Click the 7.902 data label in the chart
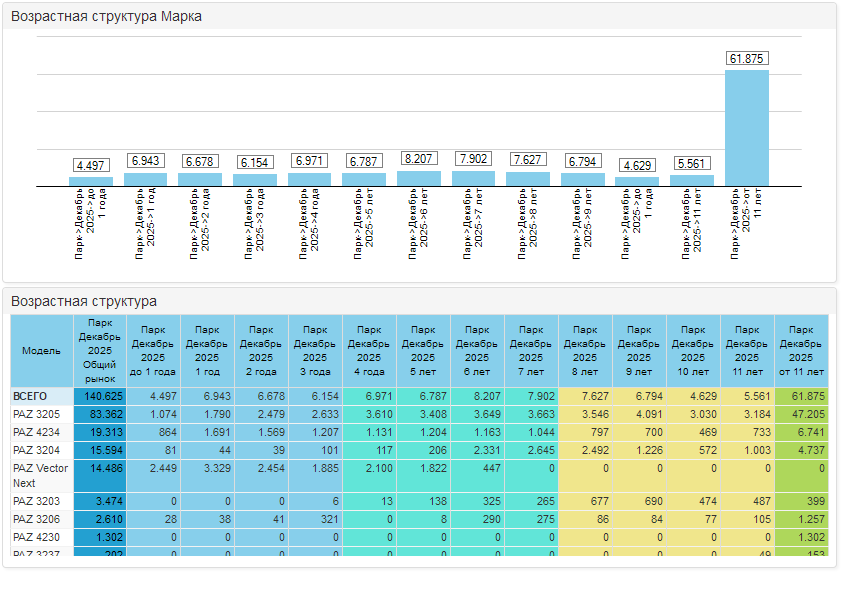Screen dimensions: 850x601 (x=473, y=159)
